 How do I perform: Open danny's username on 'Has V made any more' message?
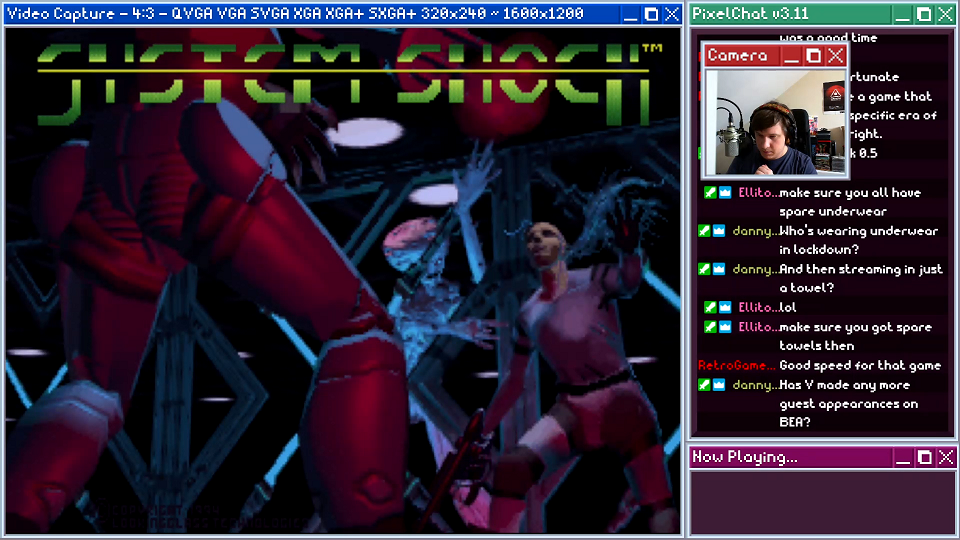[756, 385]
